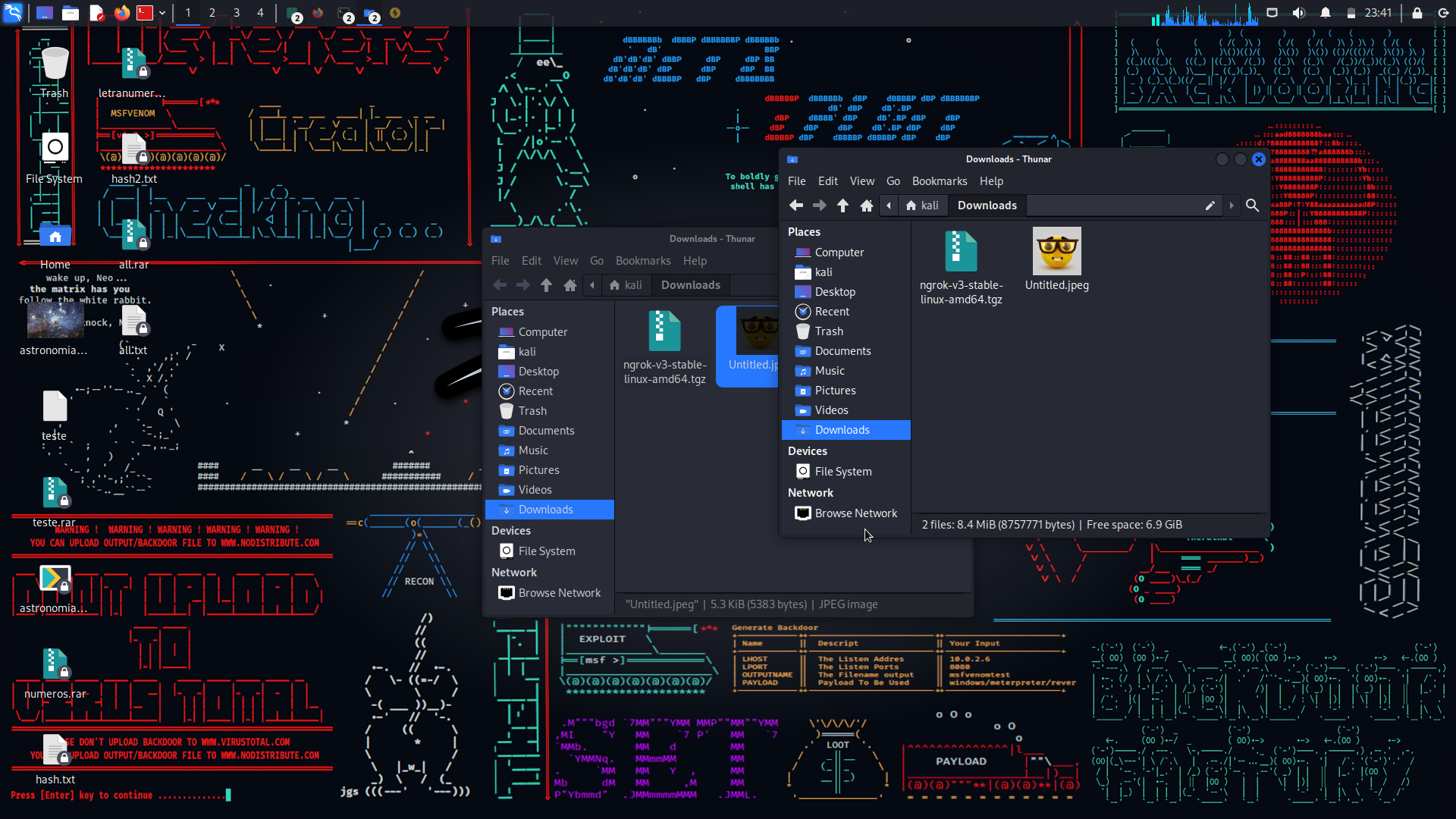Go to home folder in front Thunar

click(x=867, y=206)
